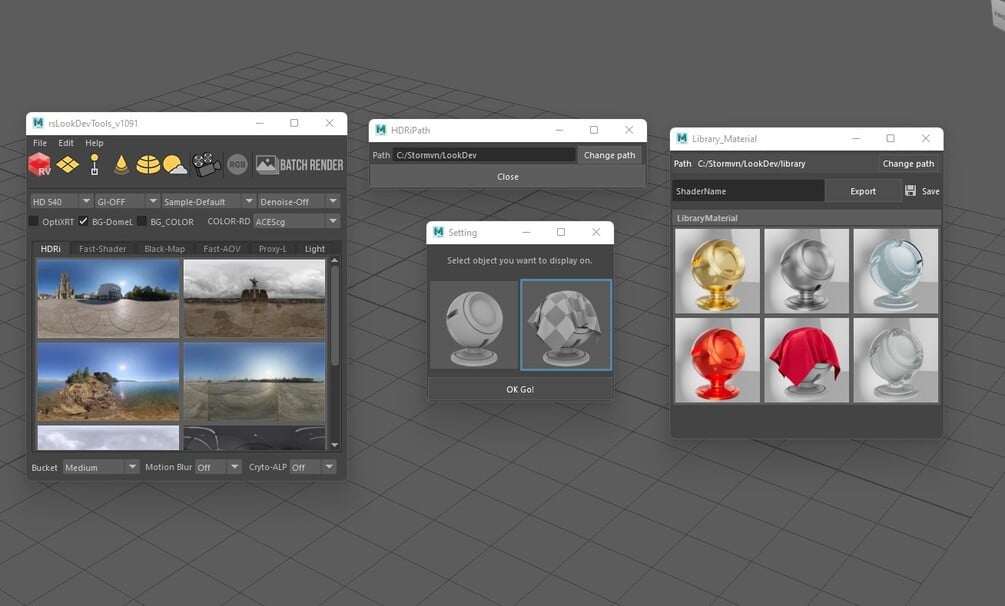Start the Batch Render

click(x=299, y=165)
